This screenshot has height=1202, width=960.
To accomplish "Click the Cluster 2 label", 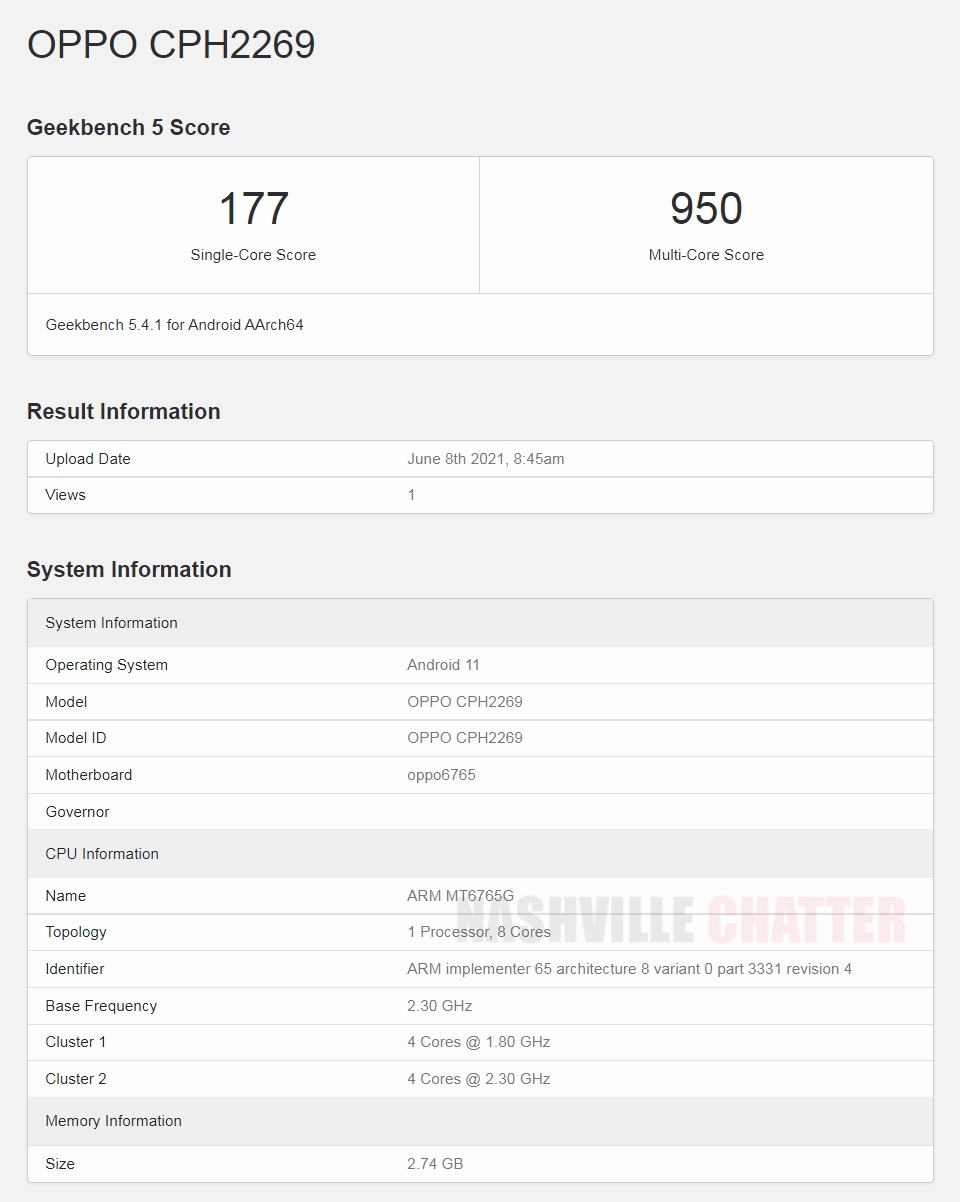I will coord(76,1079).
